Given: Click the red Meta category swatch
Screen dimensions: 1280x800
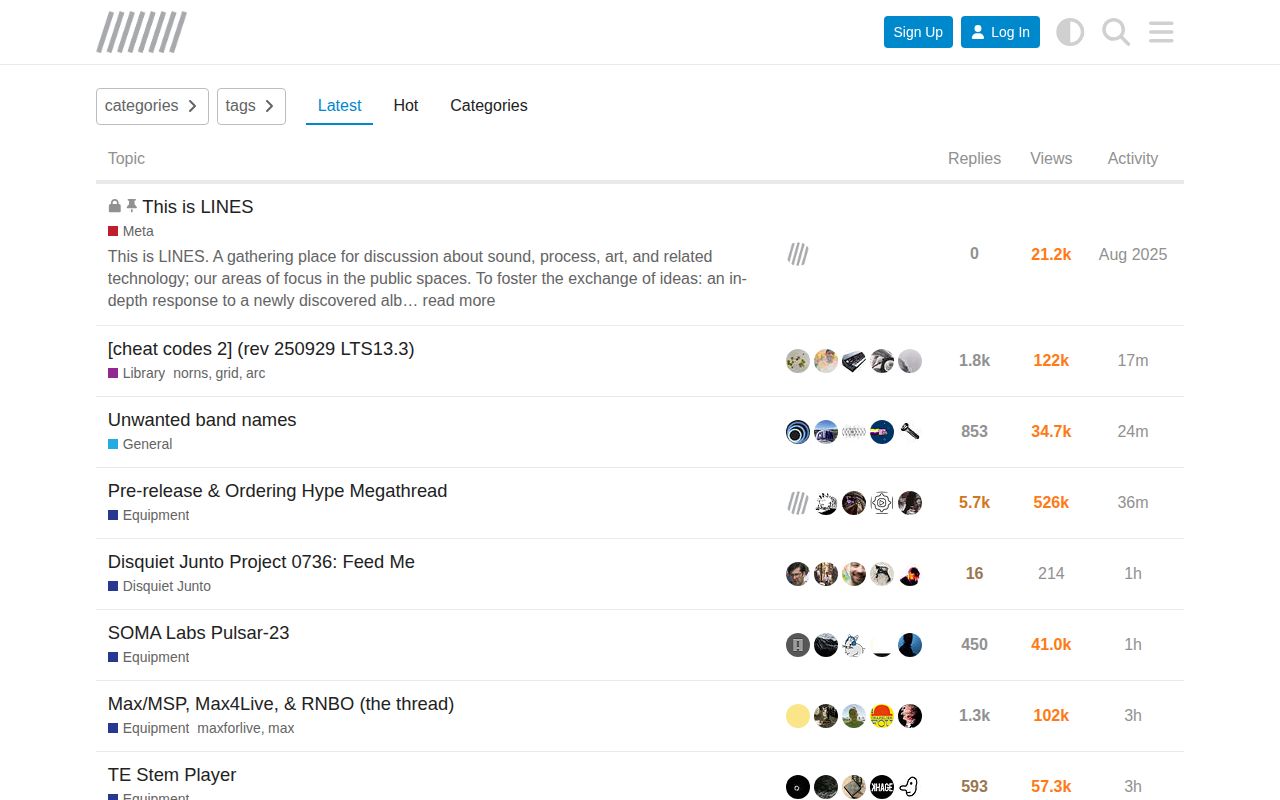Looking at the screenshot, I should 114,232.
